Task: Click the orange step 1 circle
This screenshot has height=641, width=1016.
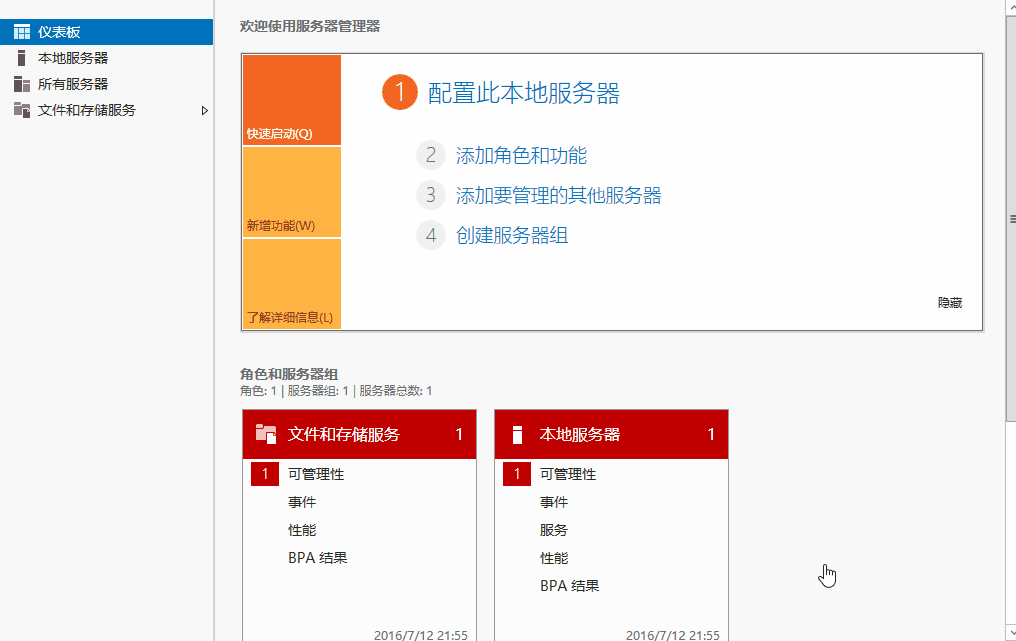Action: pyautogui.click(x=400, y=92)
